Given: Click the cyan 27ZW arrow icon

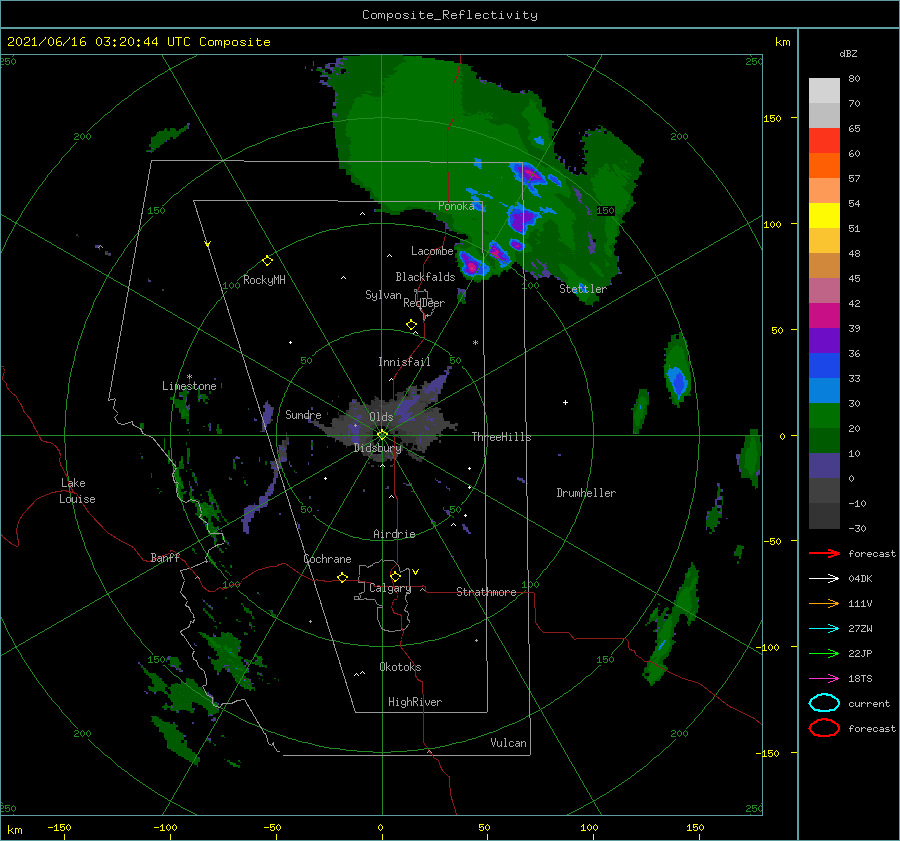Looking at the screenshot, I should 824,629.
